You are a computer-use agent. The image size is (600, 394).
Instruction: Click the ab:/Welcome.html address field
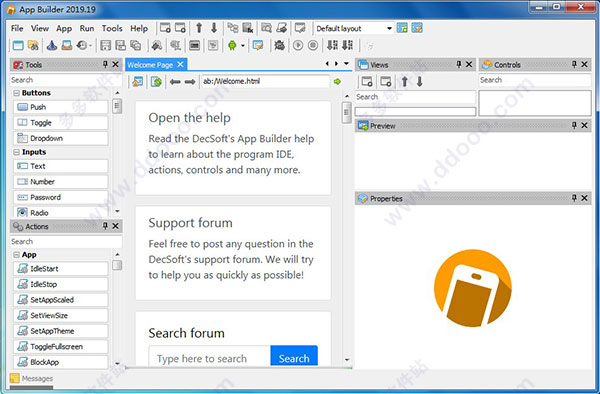265,81
